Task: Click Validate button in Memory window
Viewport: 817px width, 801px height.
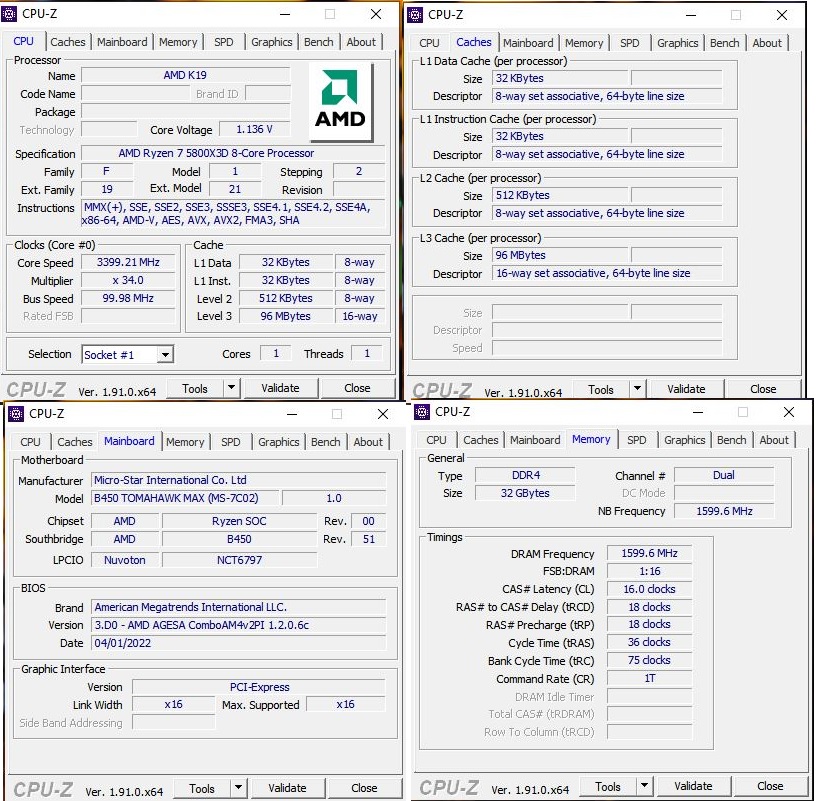Action: (693, 786)
